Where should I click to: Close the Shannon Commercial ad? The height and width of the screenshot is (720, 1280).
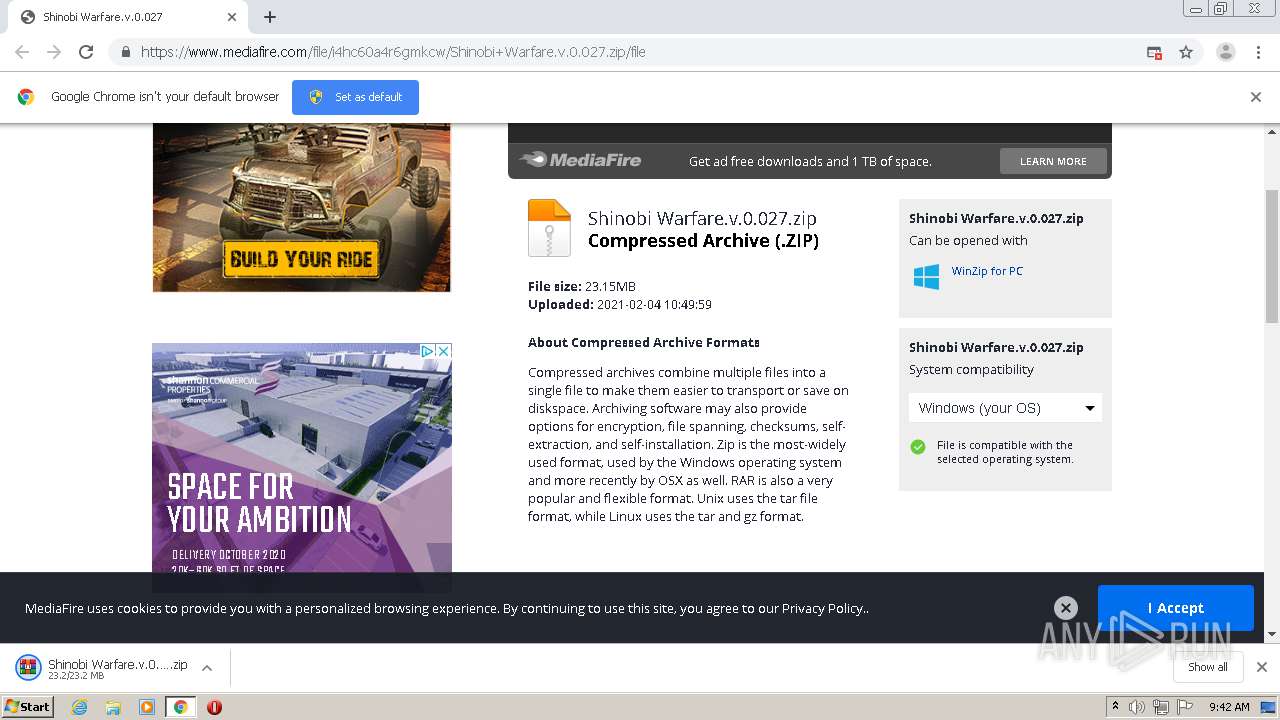point(444,351)
